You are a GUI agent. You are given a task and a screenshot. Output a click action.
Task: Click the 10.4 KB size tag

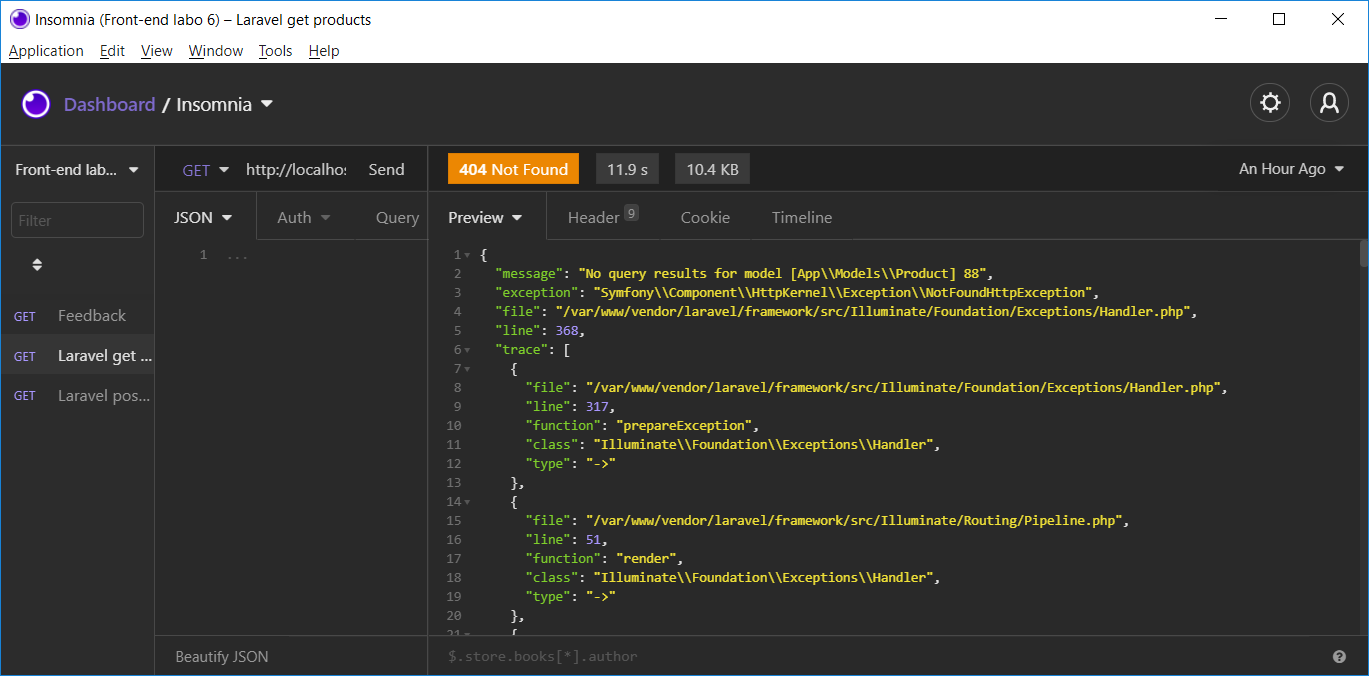point(712,169)
